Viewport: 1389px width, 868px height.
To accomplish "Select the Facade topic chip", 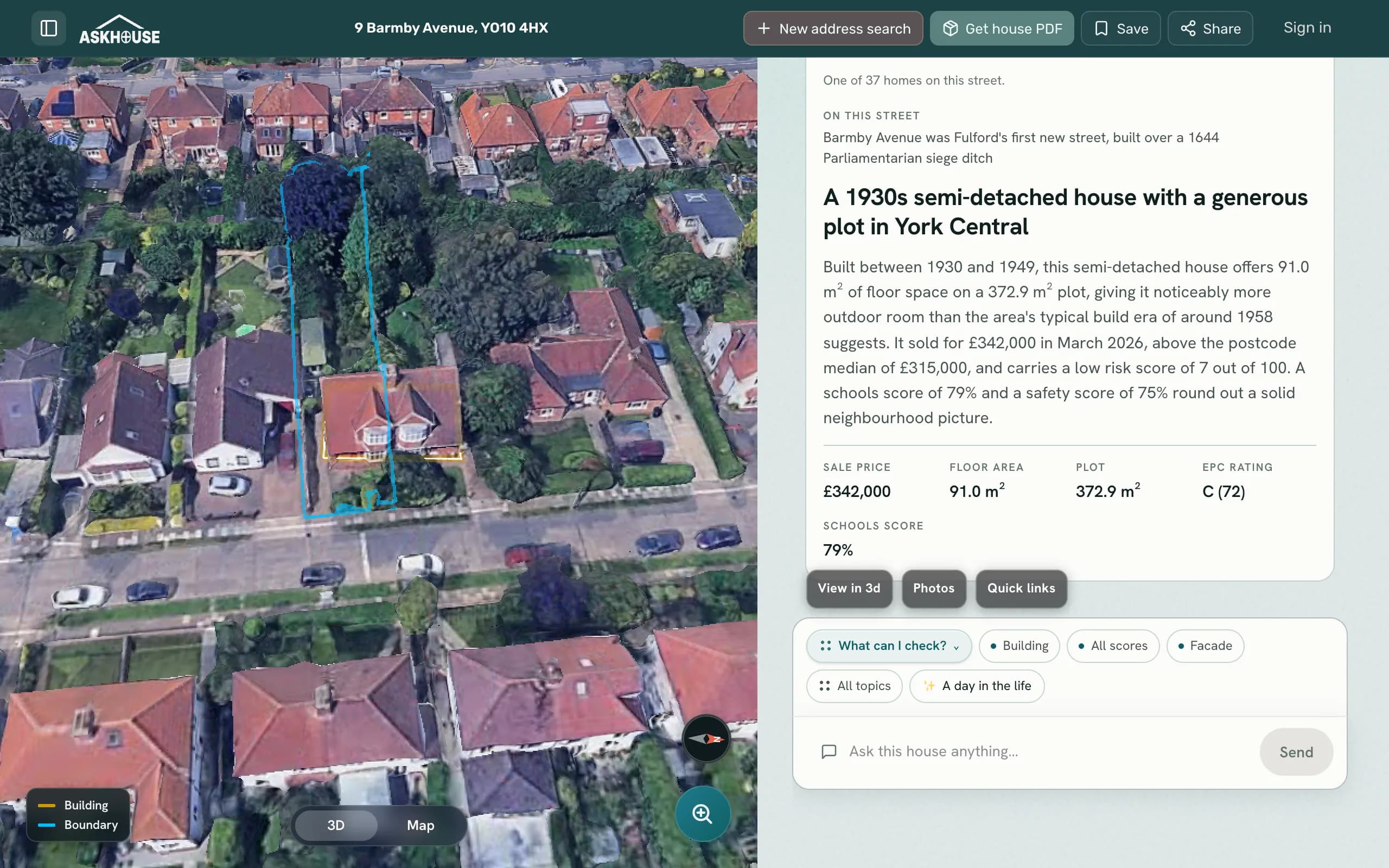I will 1205,646.
